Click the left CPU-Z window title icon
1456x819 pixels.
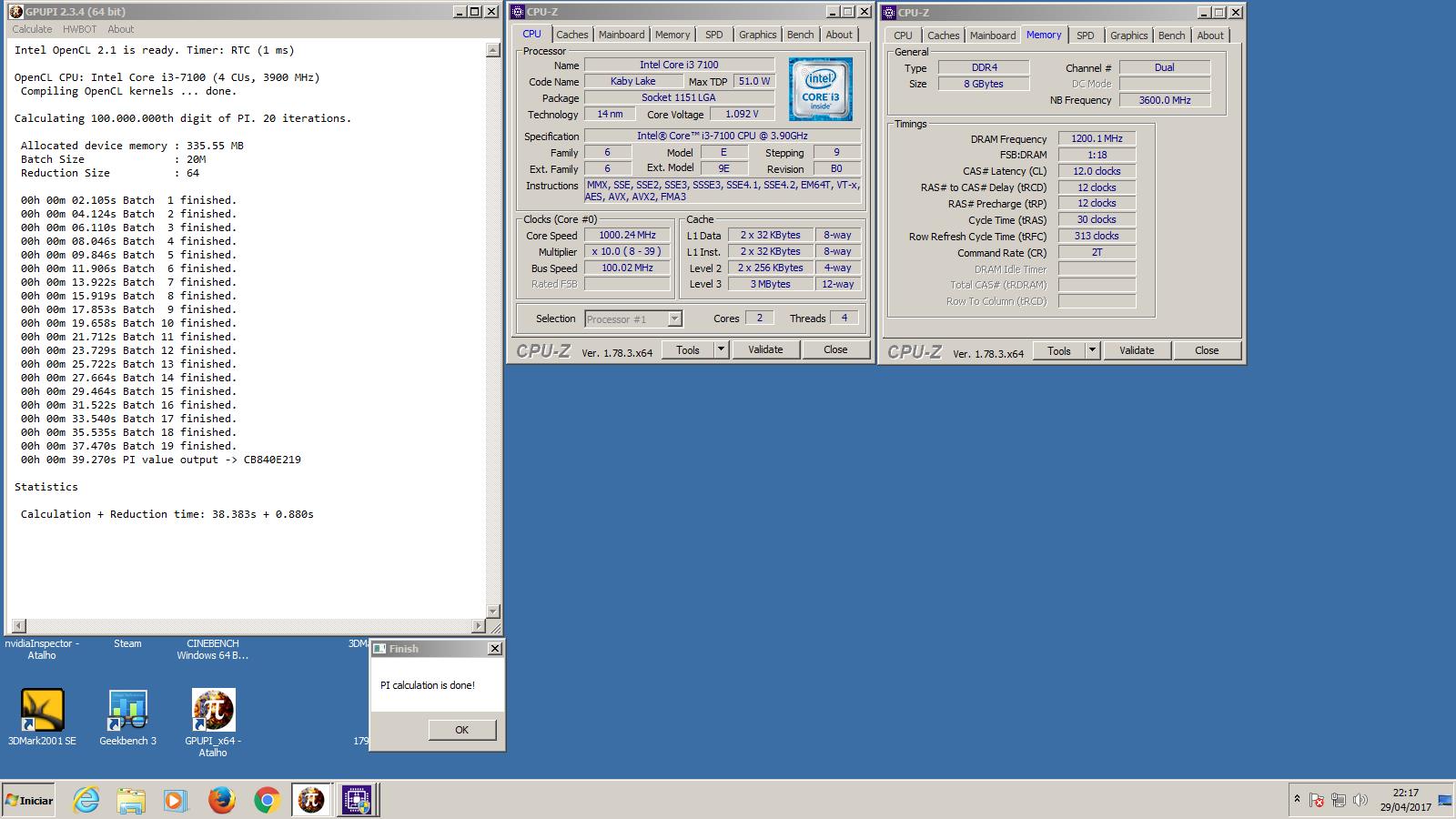(x=518, y=12)
